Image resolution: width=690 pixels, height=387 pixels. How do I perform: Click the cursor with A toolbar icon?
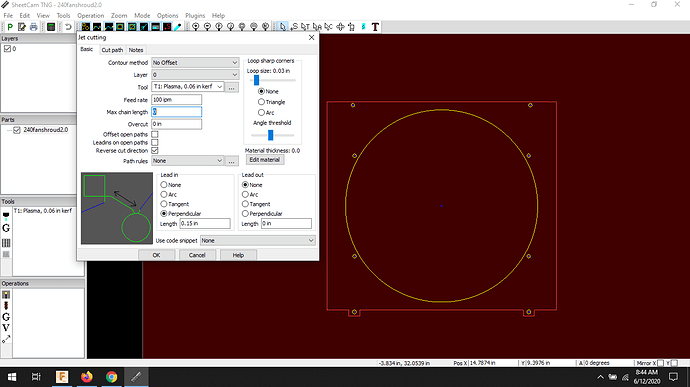(317, 27)
